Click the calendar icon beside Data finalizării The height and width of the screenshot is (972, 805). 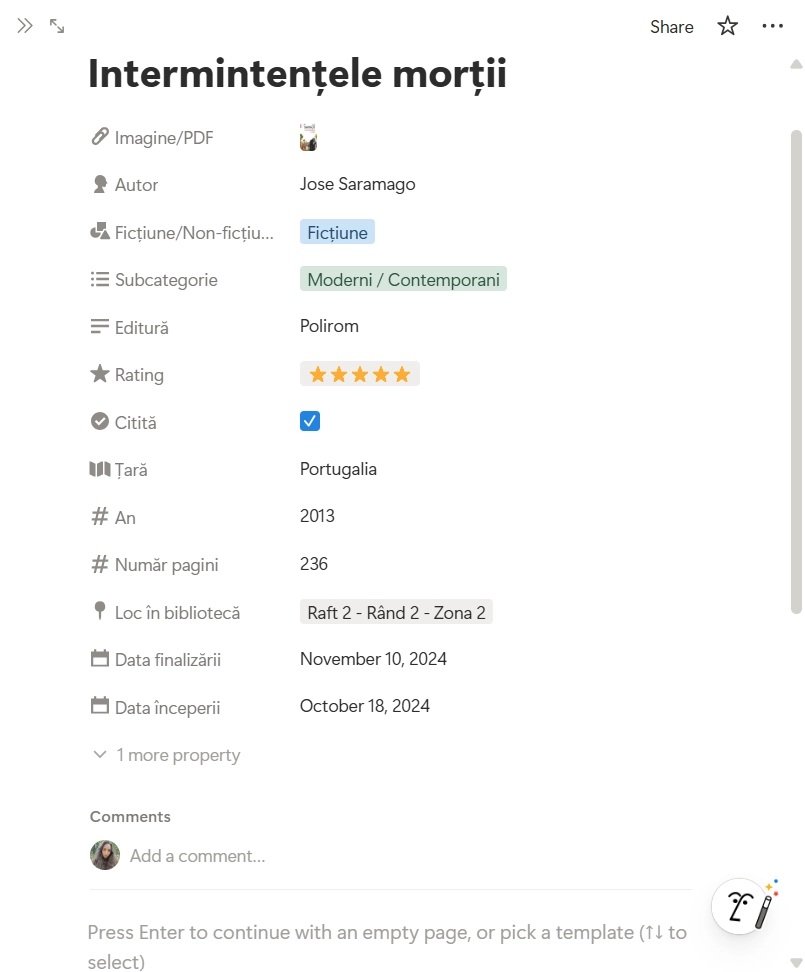pyautogui.click(x=100, y=659)
